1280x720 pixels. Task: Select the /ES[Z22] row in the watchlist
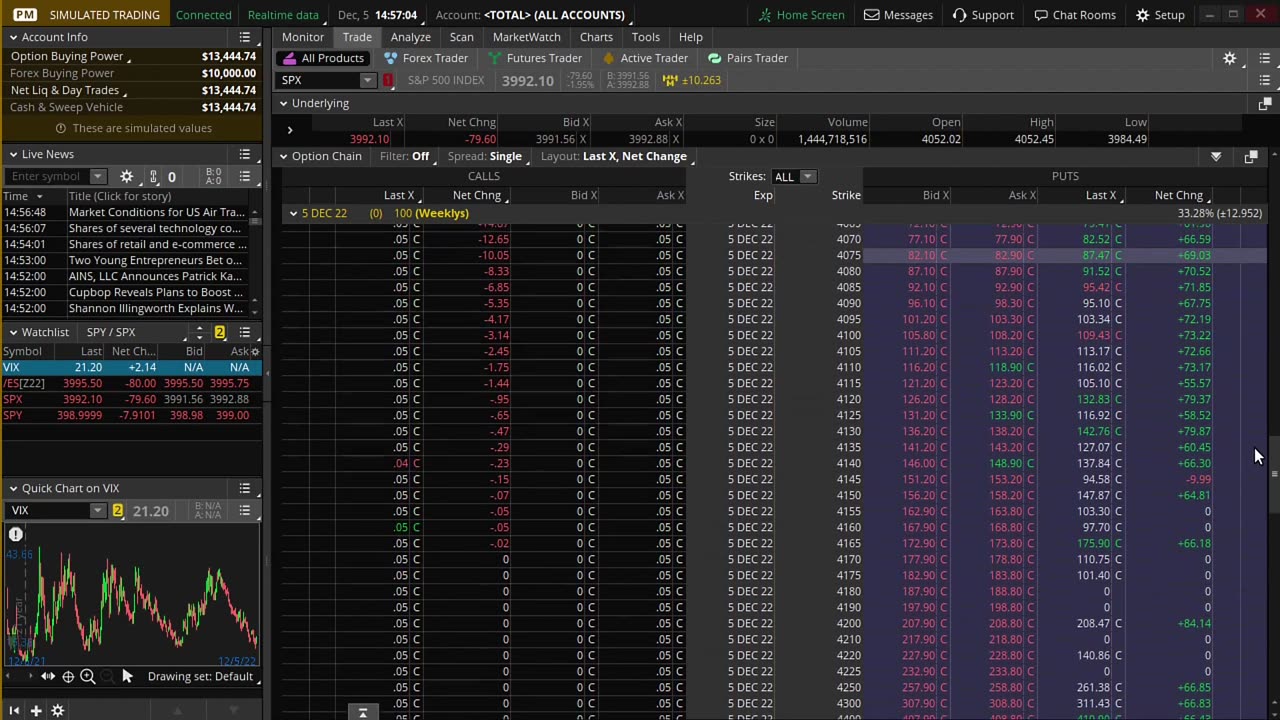[131, 383]
